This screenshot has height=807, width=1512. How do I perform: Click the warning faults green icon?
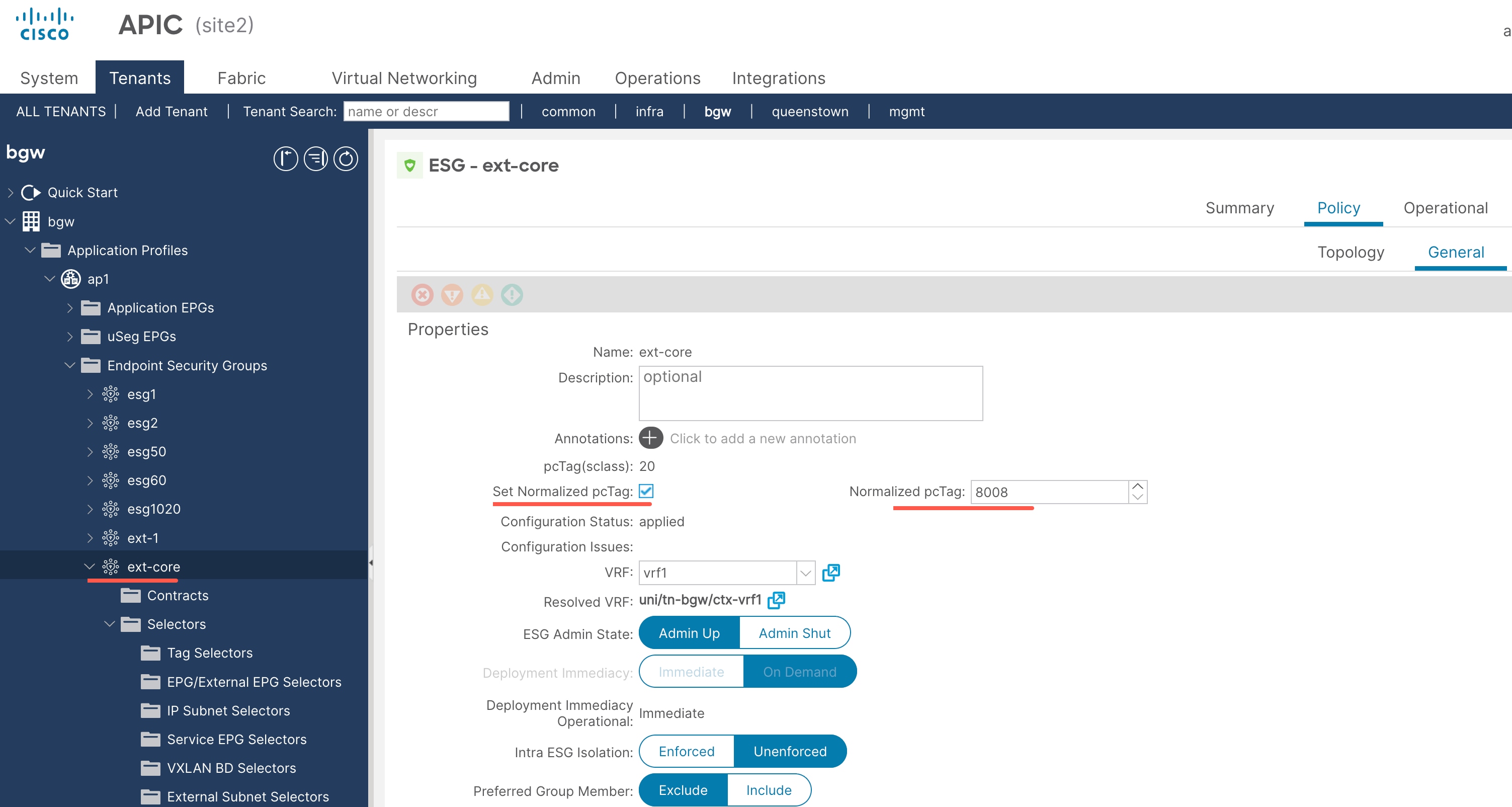512,295
